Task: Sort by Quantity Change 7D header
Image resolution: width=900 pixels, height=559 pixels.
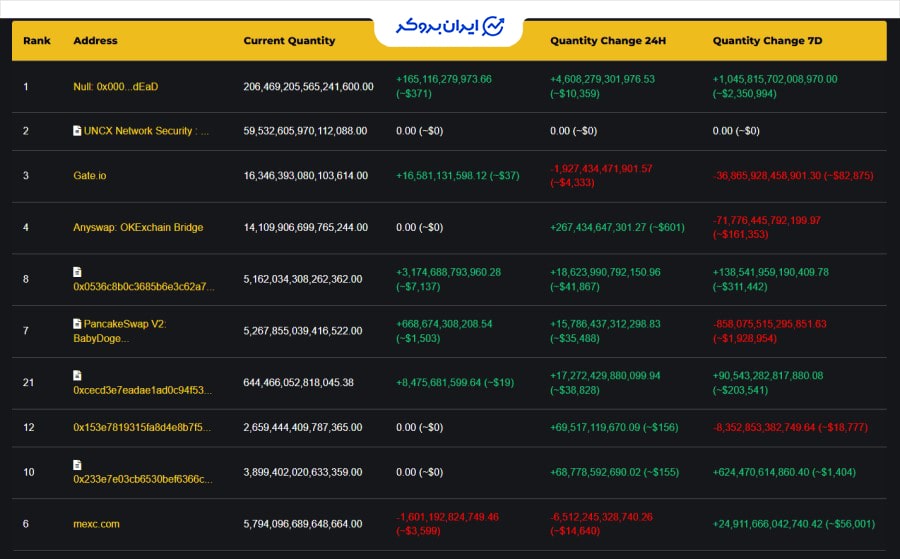Action: click(767, 41)
